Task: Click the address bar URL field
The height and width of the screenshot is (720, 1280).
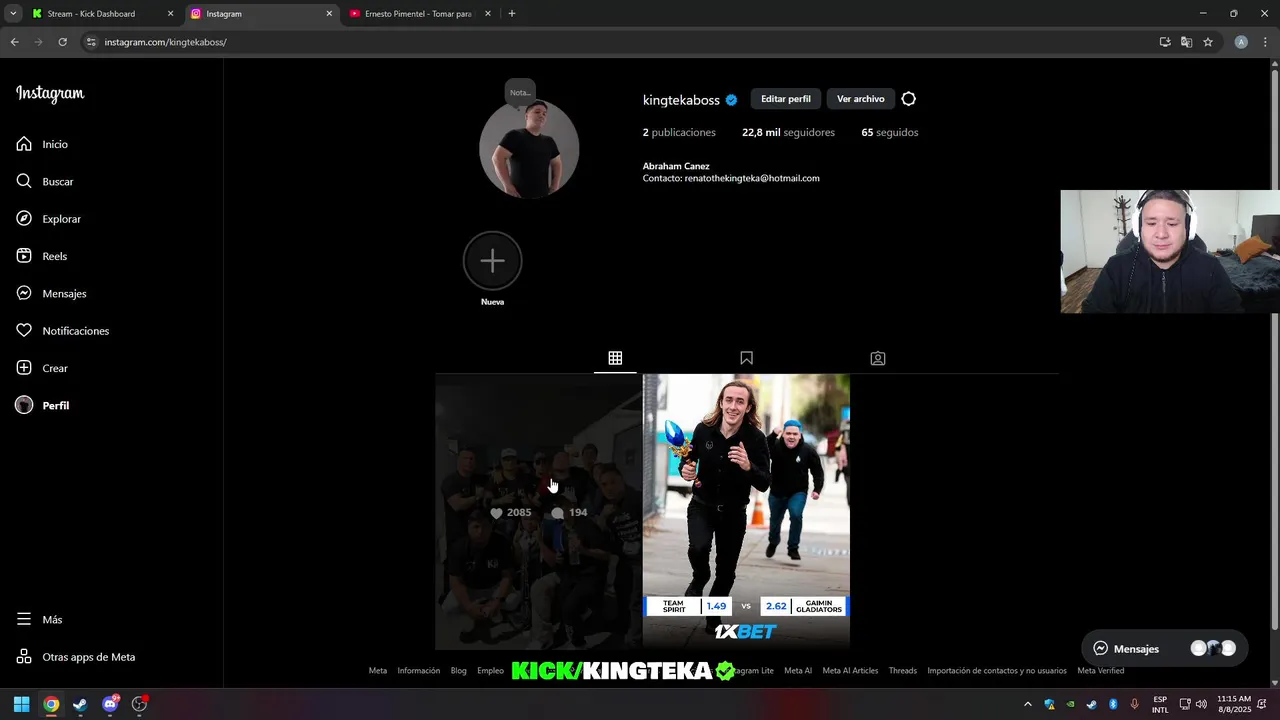Action: tap(620, 42)
